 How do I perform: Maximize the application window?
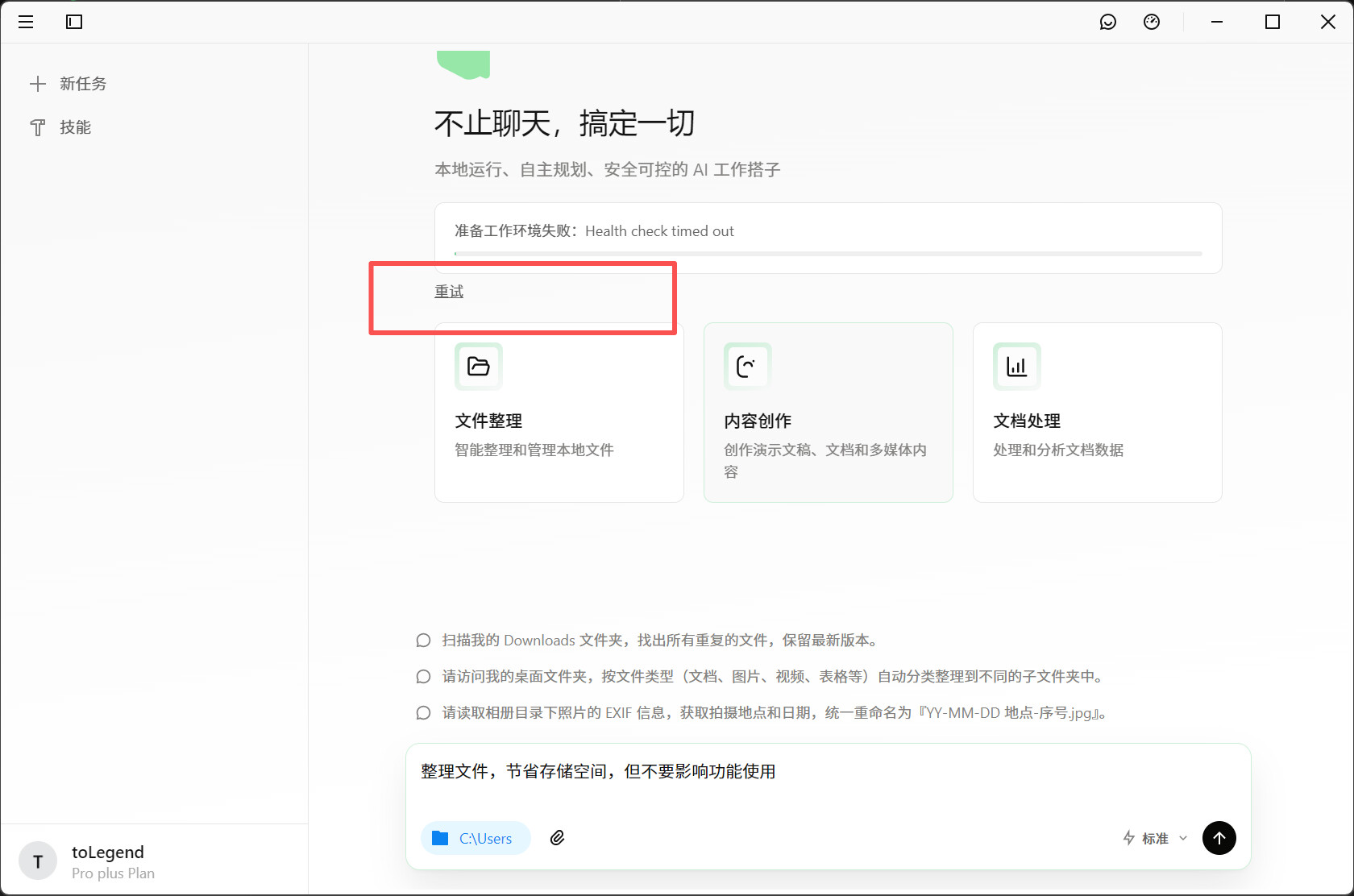(1273, 22)
